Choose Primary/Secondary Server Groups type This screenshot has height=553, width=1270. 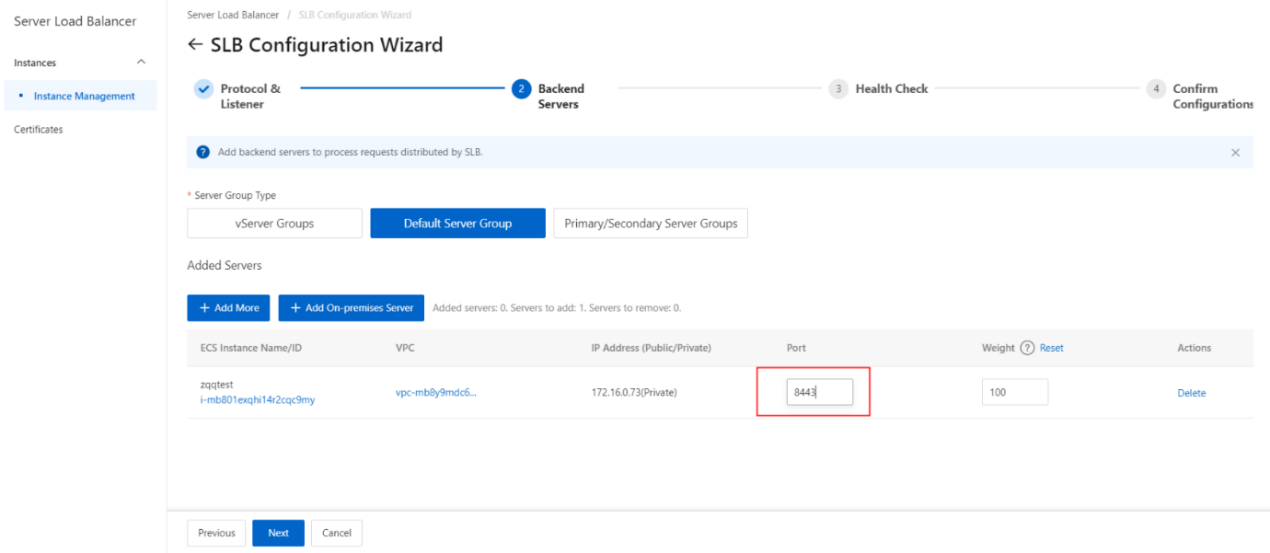(x=651, y=224)
